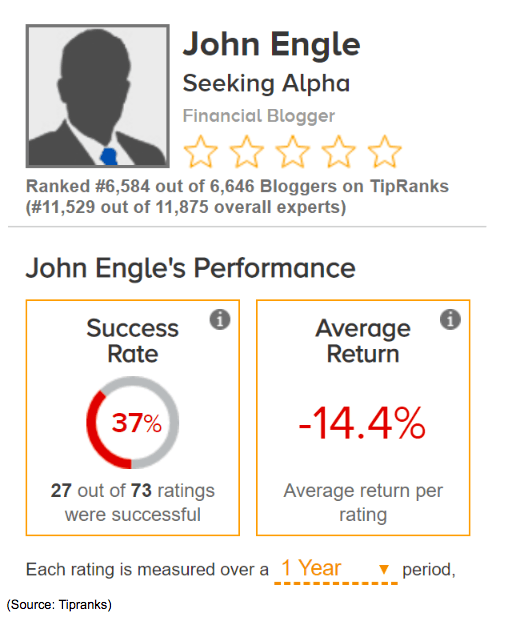This screenshot has width=521, height=617.
Task: Click the Success Rate info icon
Action: [220, 319]
